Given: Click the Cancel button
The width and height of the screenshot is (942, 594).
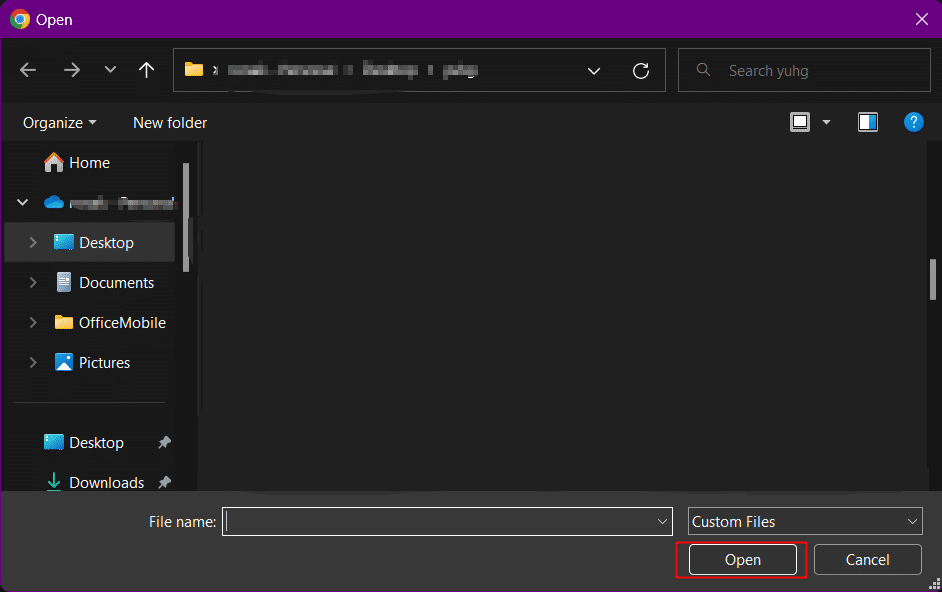Looking at the screenshot, I should coord(868,560).
